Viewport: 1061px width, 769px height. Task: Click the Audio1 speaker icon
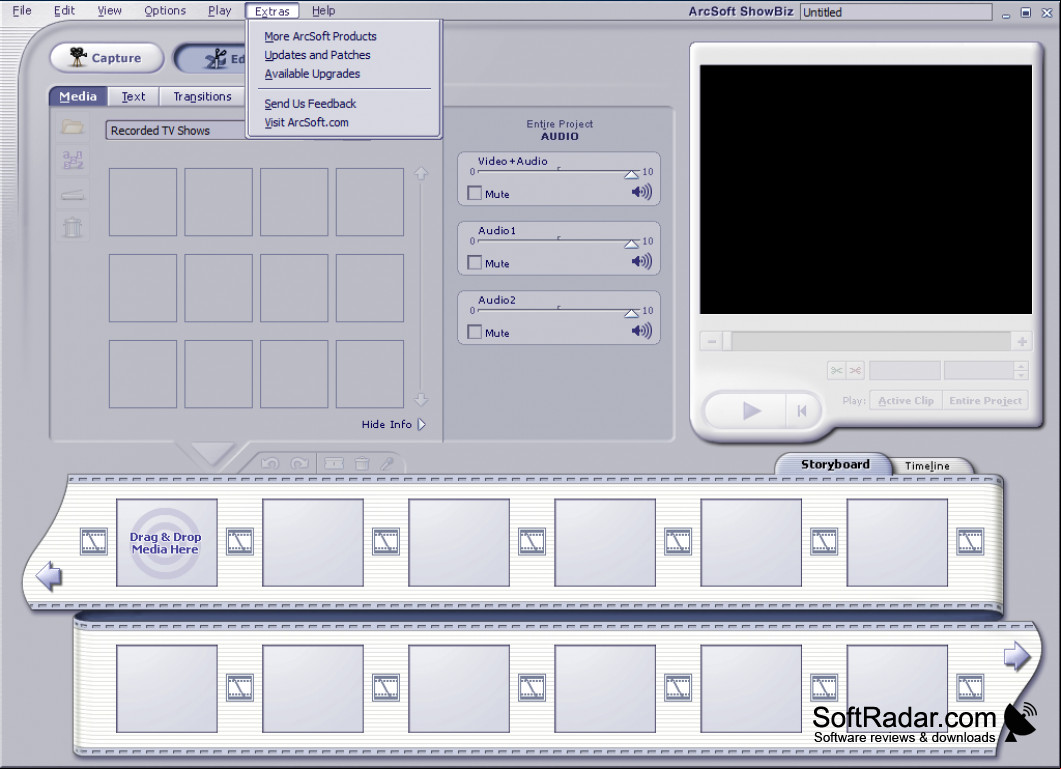tap(641, 261)
